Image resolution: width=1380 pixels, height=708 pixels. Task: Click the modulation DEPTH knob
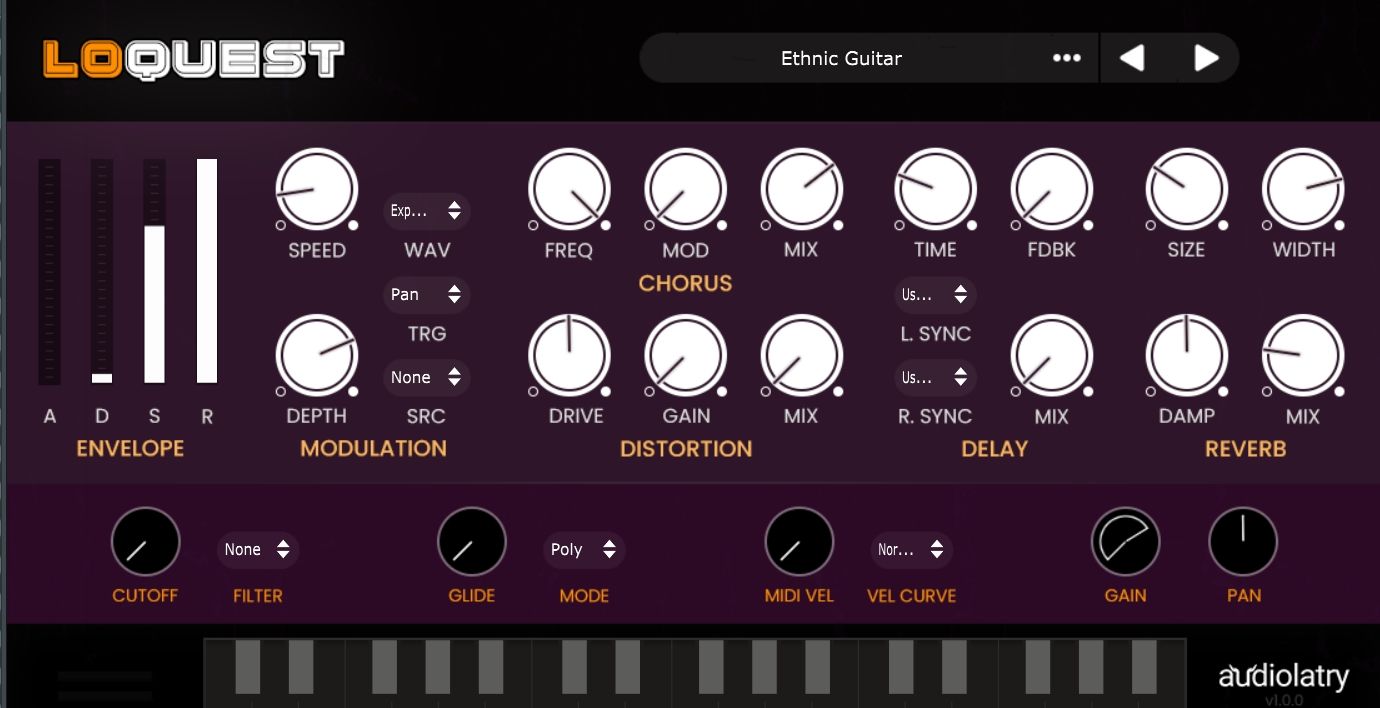[317, 355]
